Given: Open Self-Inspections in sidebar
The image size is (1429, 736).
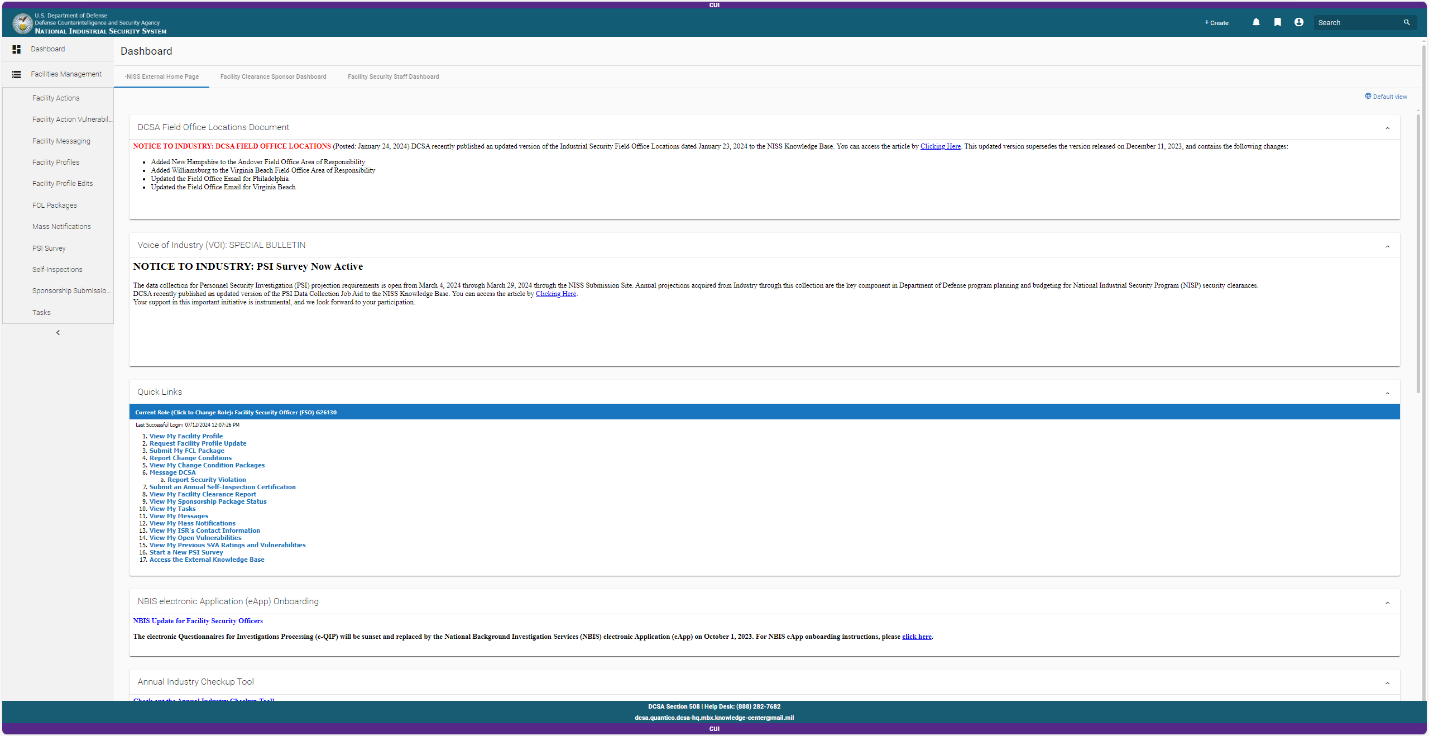Looking at the screenshot, I should pyautogui.click(x=57, y=270).
